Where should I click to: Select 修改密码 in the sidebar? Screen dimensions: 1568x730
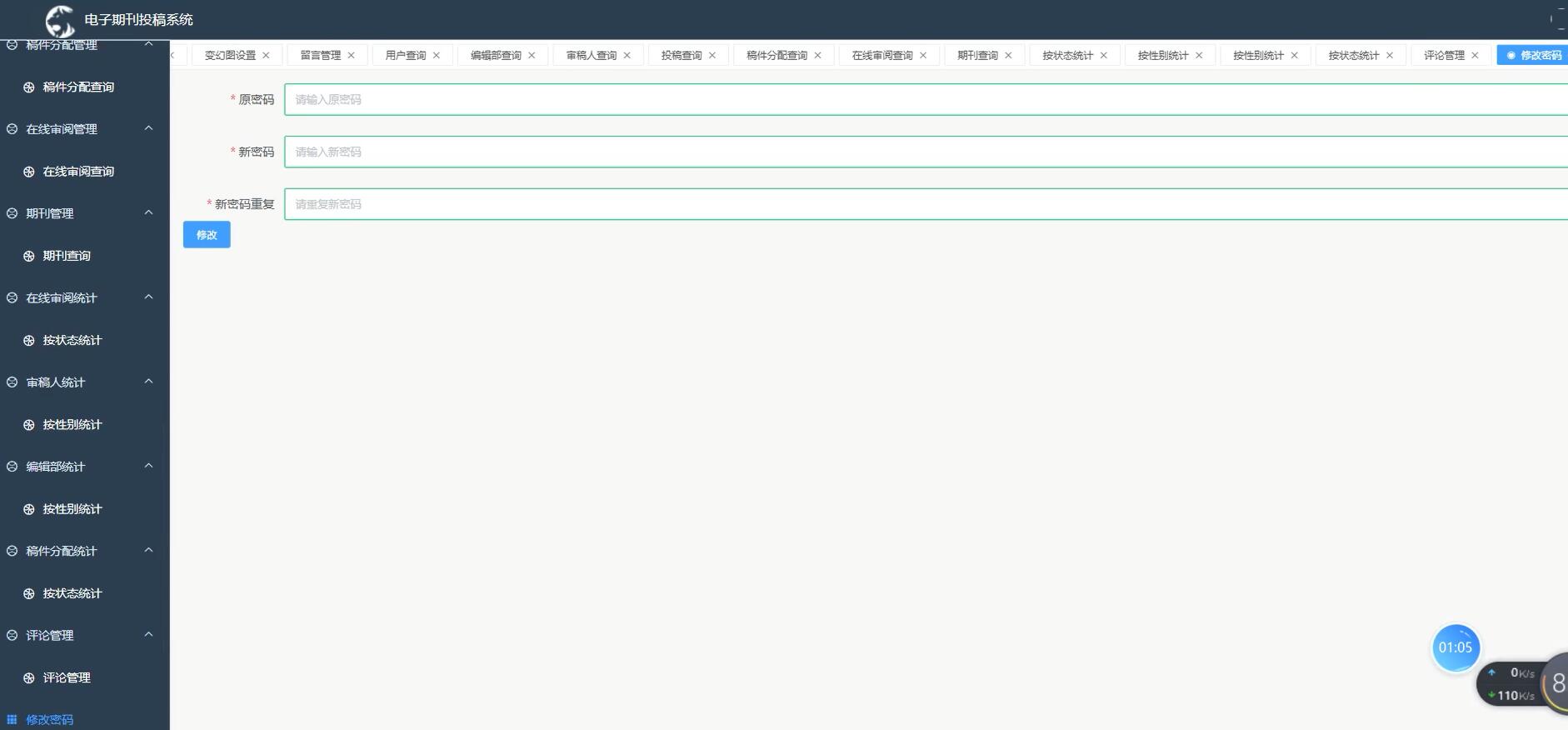tap(49, 719)
